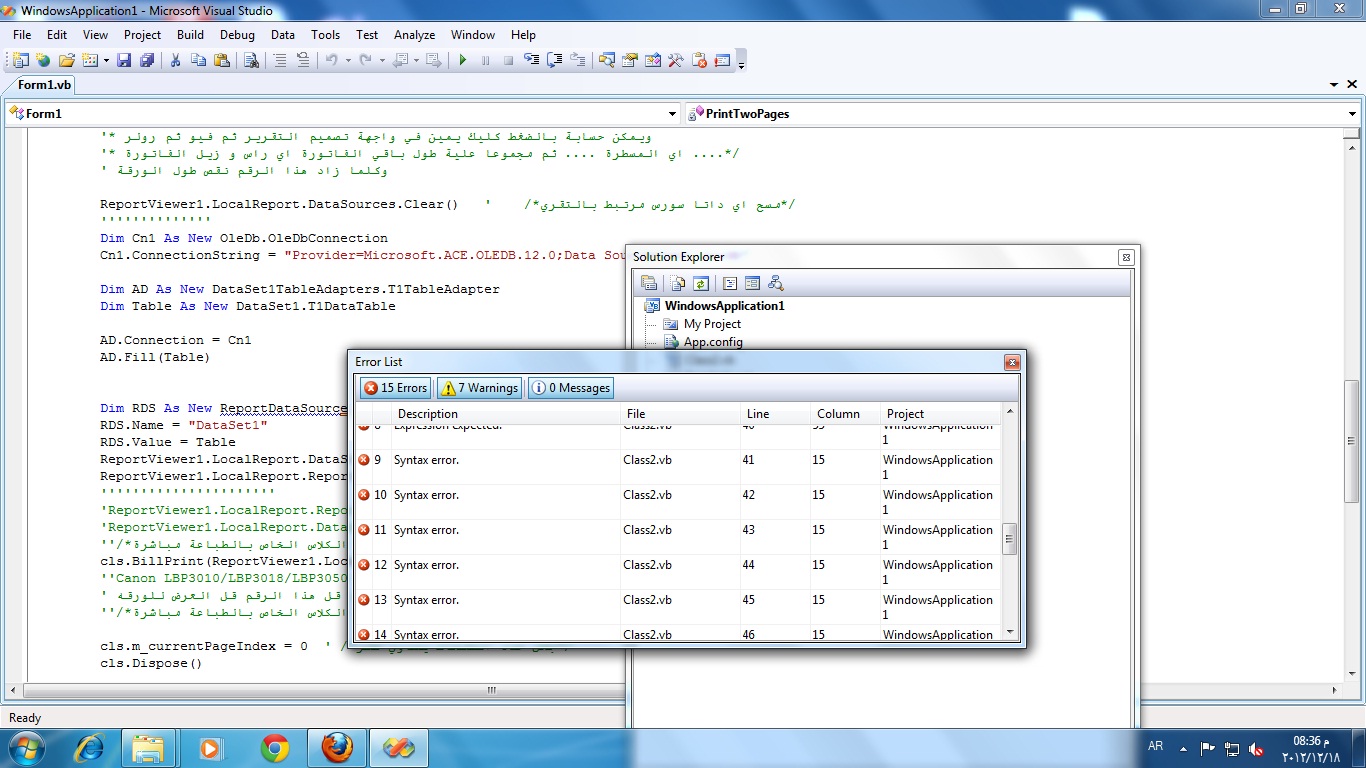Click Show All Files in Solution Explorer
Viewport: 1366px width, 768px height.
click(679, 284)
